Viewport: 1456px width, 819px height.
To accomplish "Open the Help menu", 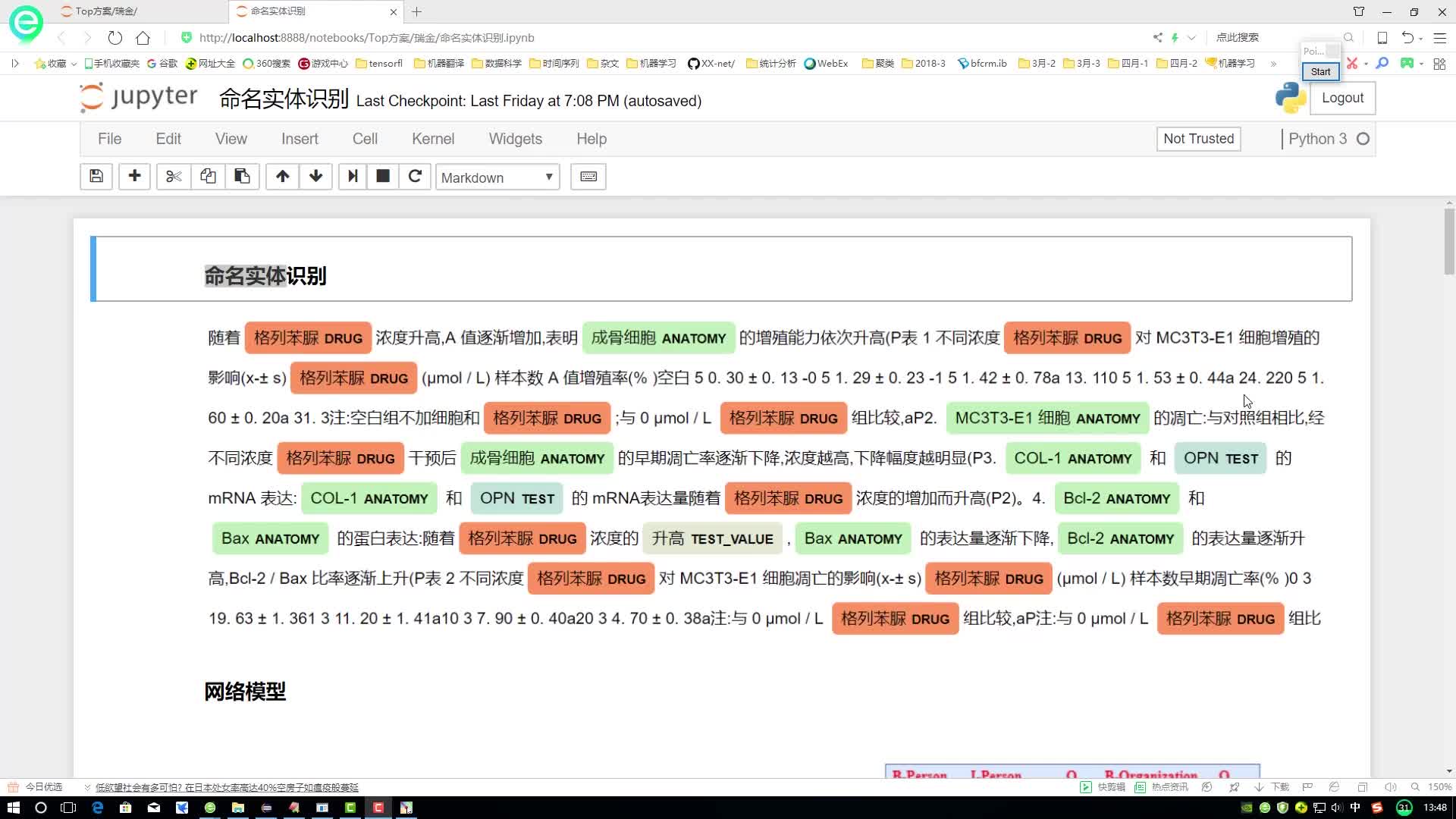I will (x=591, y=139).
